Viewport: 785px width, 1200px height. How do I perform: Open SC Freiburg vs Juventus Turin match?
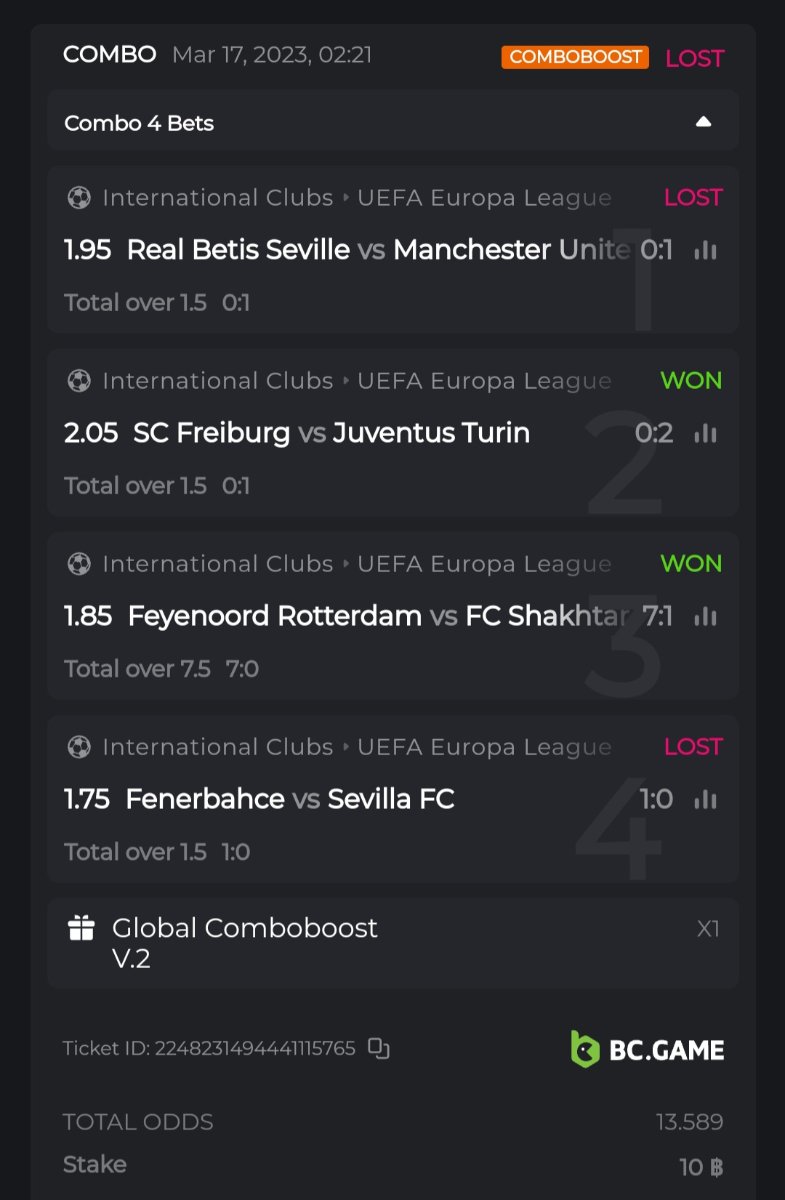(x=330, y=433)
